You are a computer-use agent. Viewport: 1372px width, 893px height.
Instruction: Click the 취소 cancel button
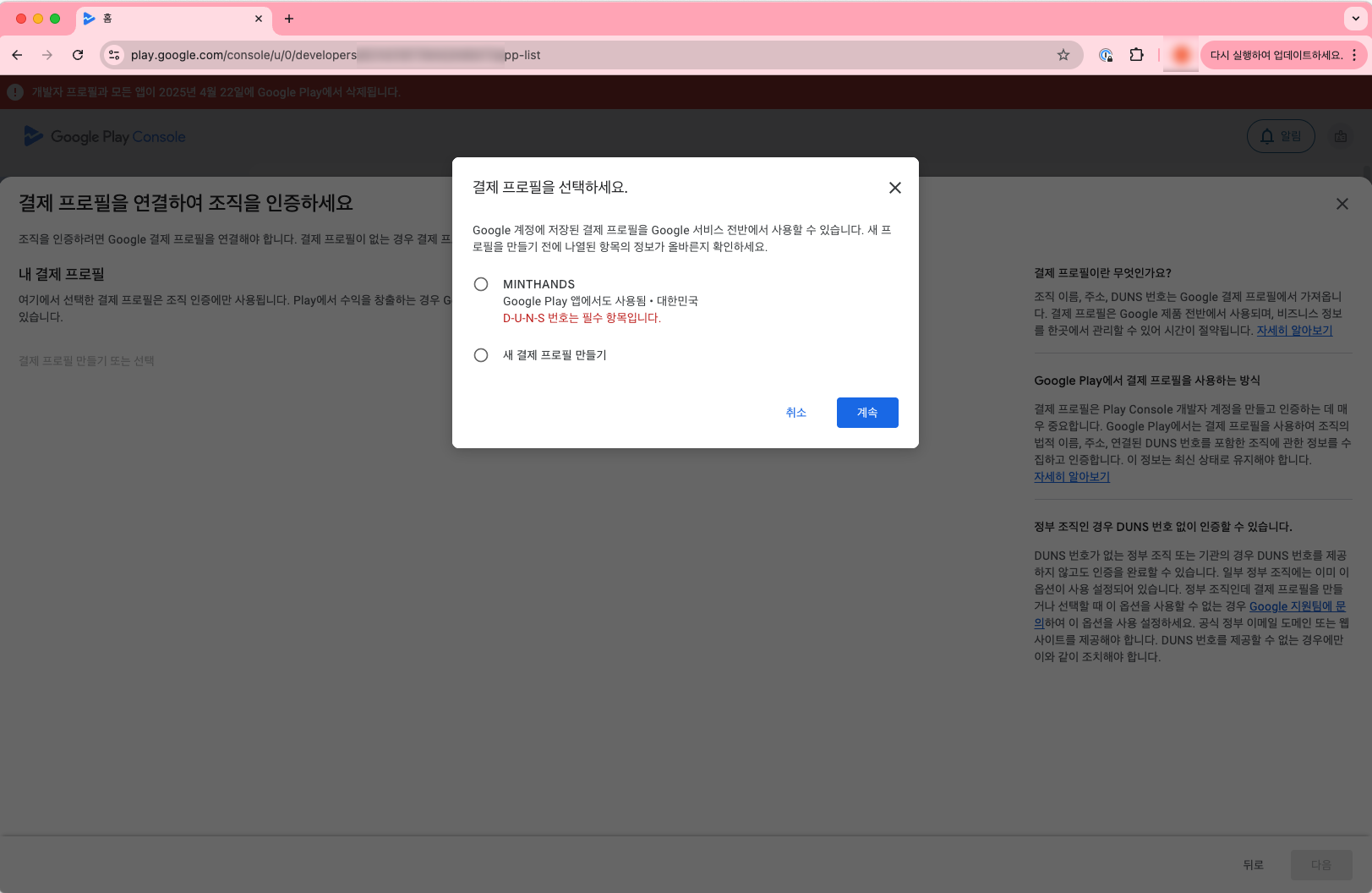pyautogui.click(x=796, y=413)
